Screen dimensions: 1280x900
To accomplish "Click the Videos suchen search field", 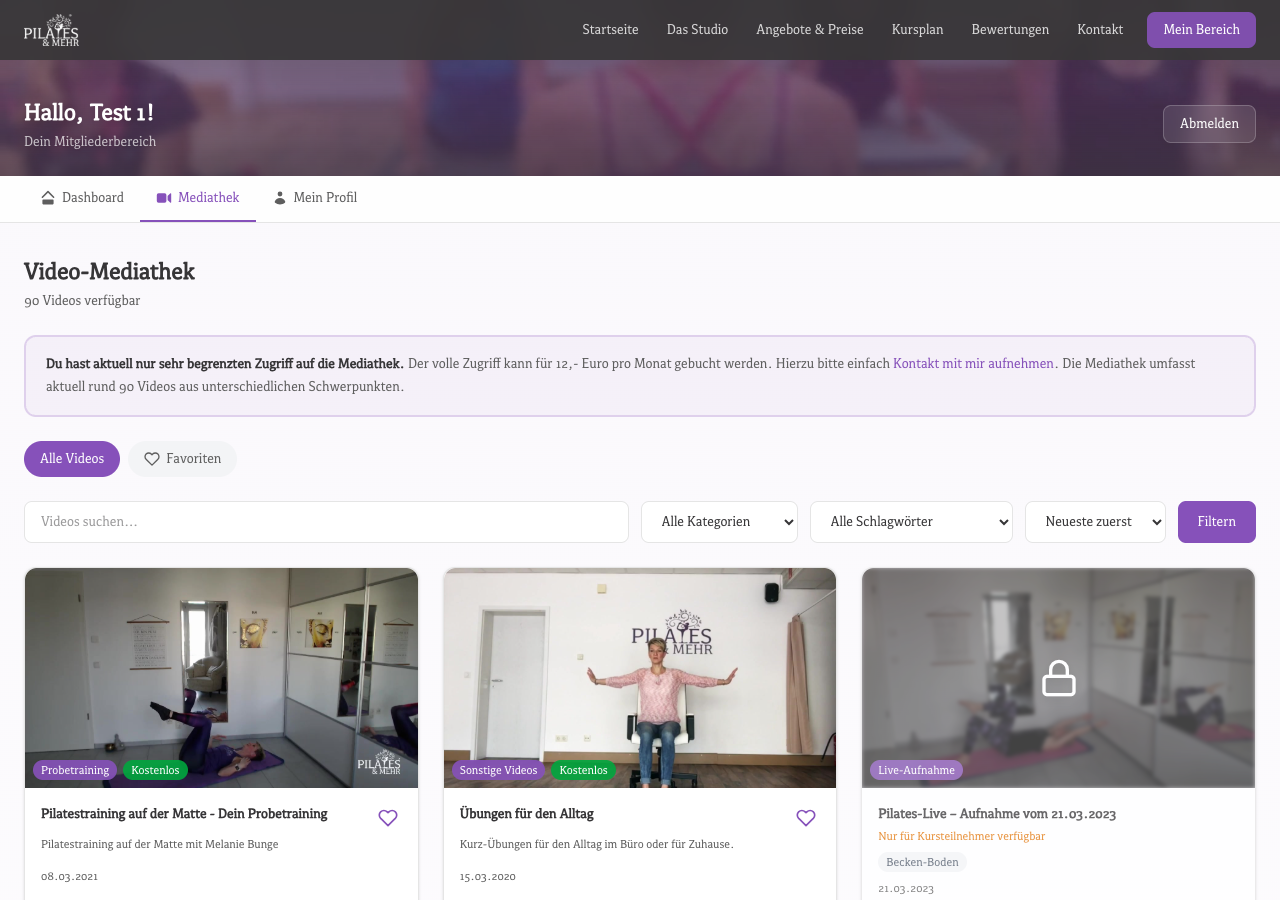I will [x=326, y=522].
